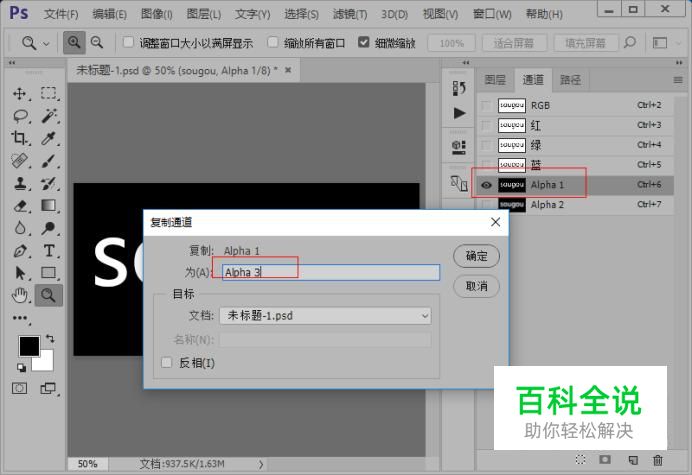The width and height of the screenshot is (692, 475).
Task: Select the Brush tool
Action: coord(49,161)
